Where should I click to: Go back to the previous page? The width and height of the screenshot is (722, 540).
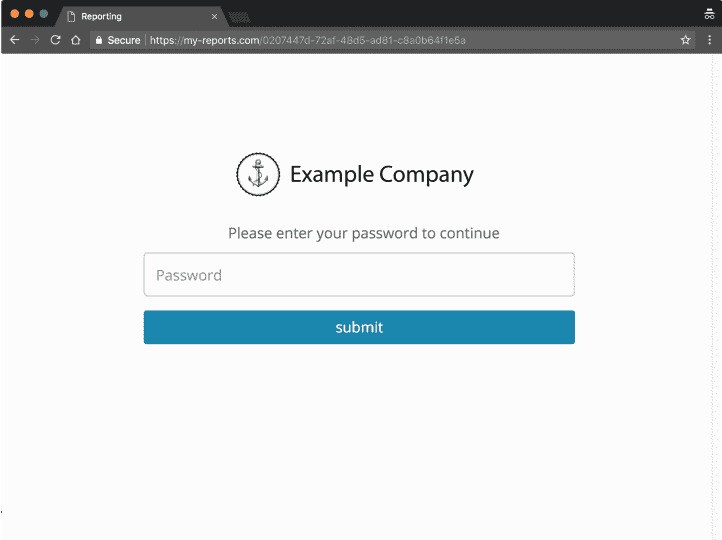point(14,40)
